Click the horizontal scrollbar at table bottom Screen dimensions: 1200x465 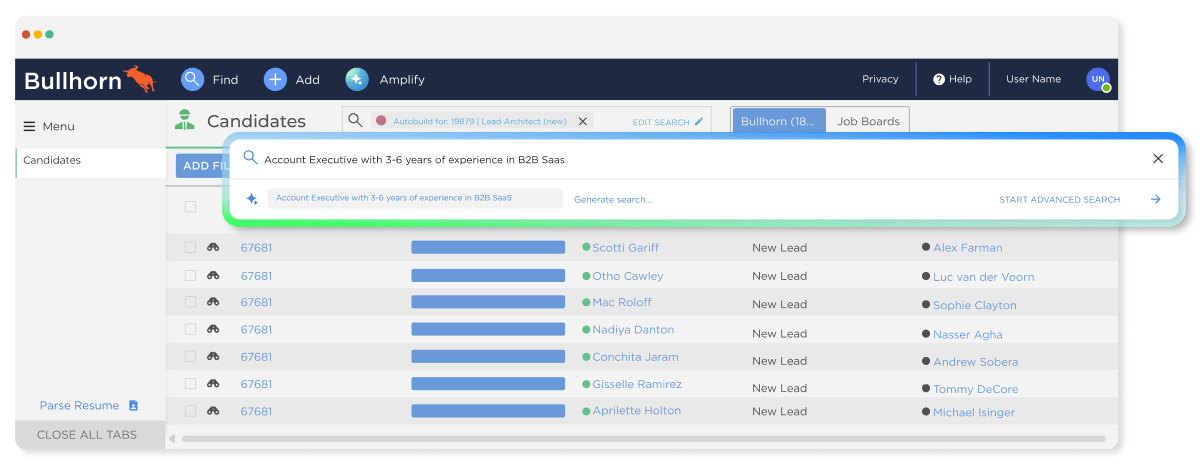(643, 438)
